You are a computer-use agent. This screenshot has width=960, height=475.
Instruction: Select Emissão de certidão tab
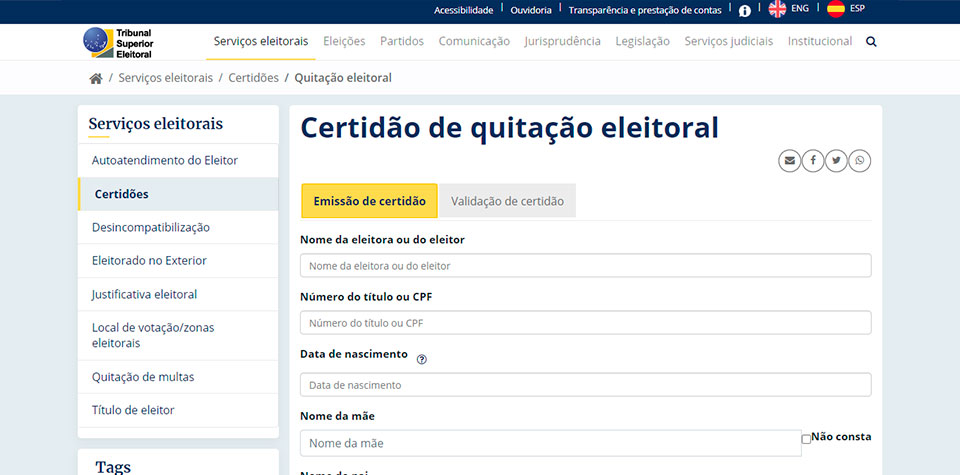pyautogui.click(x=369, y=201)
